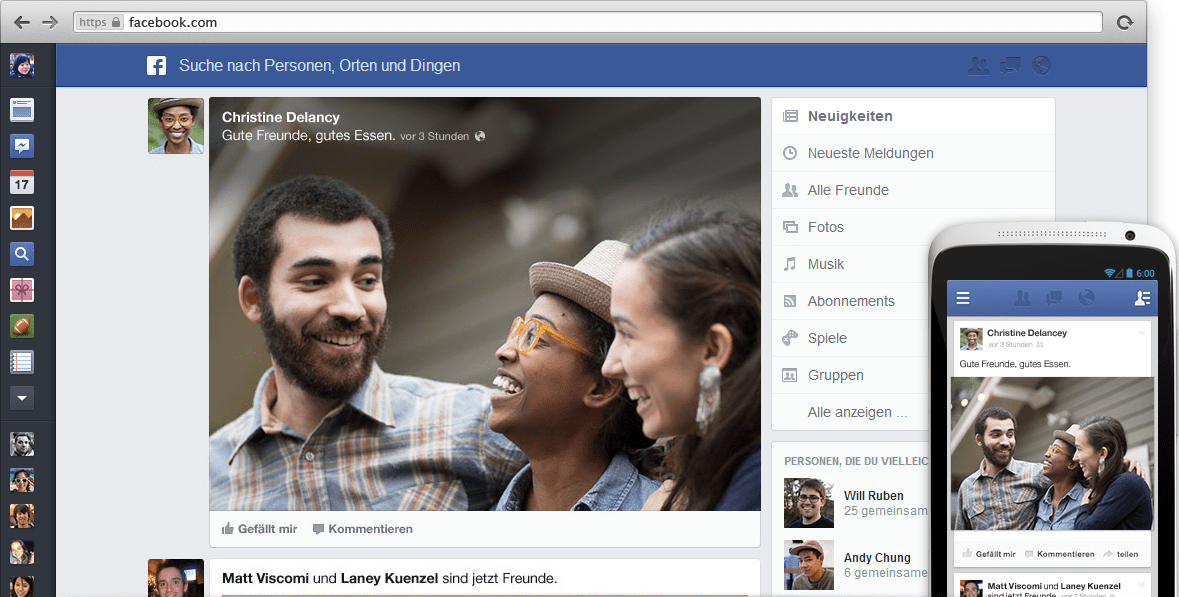Open the large photo of three friends in desktop feed
Screen dimensions: 1179x597
click(x=485, y=304)
